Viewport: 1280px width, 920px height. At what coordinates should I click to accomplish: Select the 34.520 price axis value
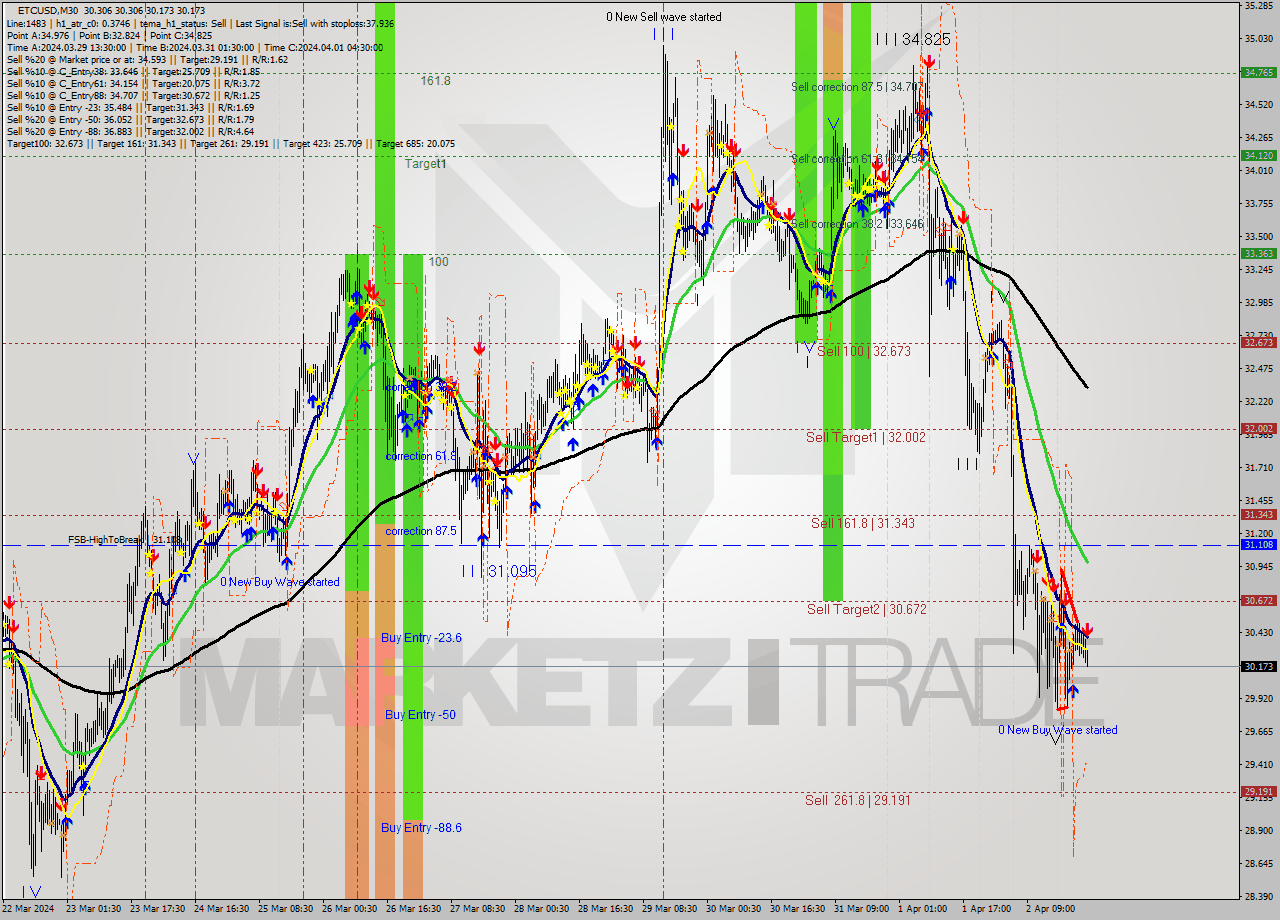[x=1259, y=104]
